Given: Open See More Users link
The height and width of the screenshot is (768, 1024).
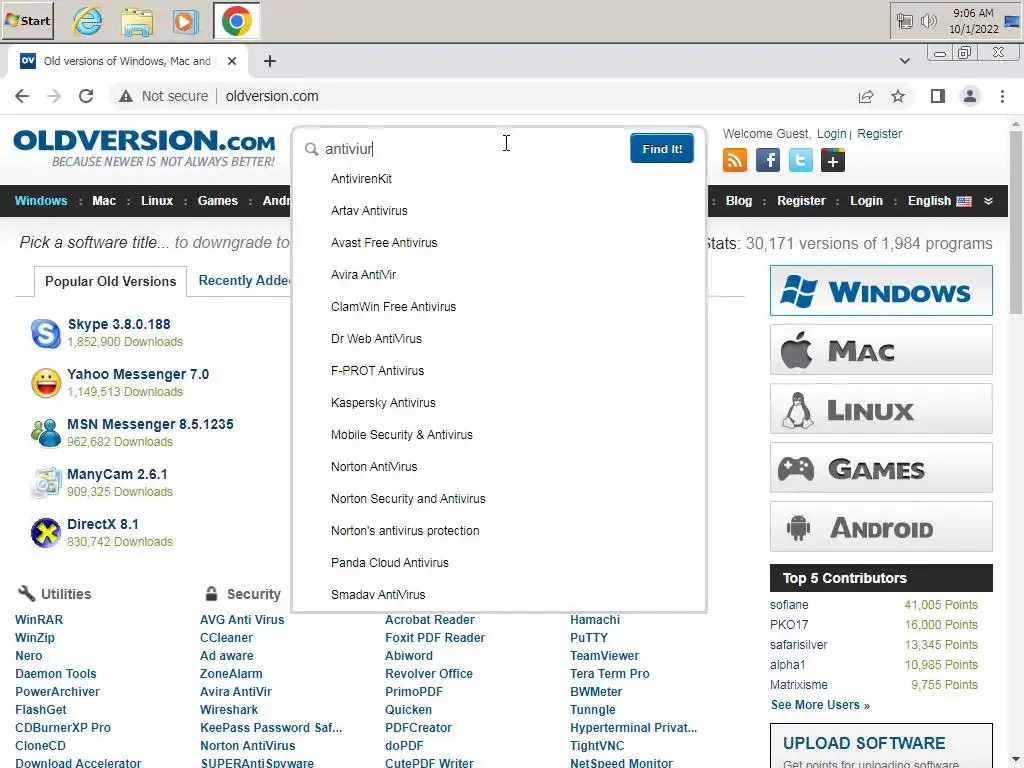Looking at the screenshot, I should (820, 705).
